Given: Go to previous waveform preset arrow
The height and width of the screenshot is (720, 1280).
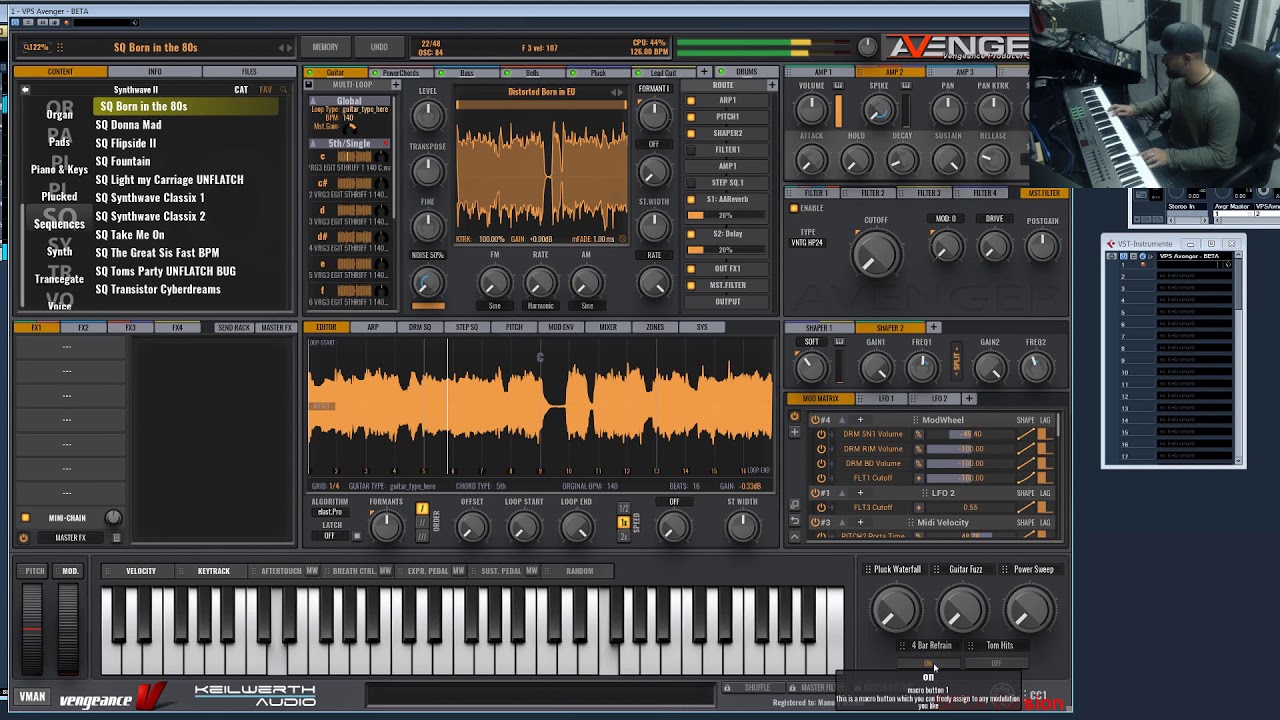Looking at the screenshot, I should 614,93.
